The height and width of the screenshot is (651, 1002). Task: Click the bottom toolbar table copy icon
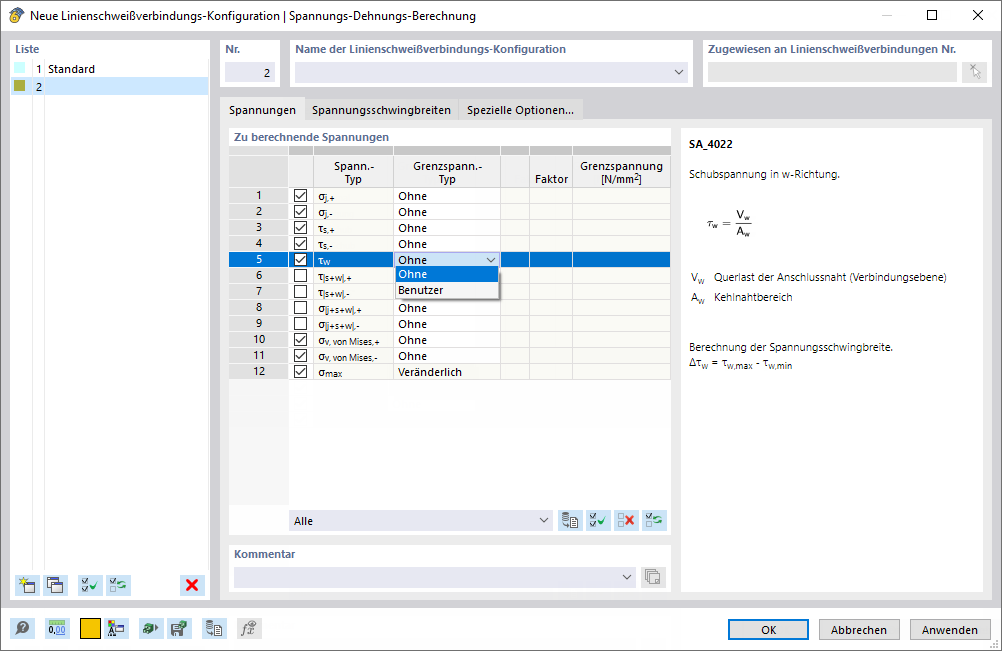tap(214, 629)
